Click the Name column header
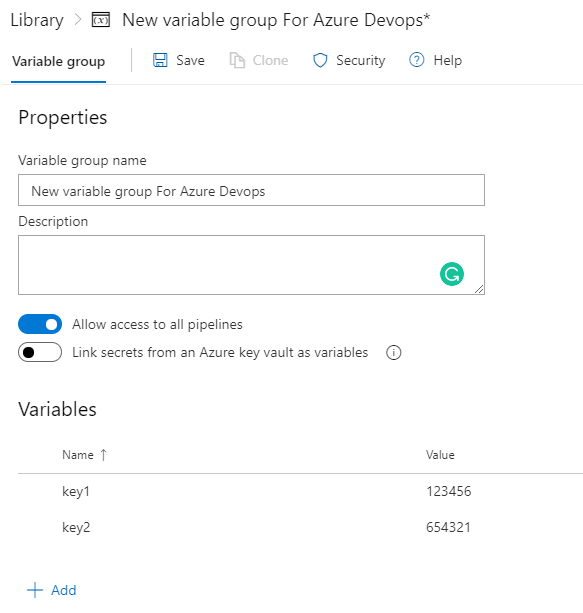Image resolution: width=583 pixels, height=613 pixels. [x=78, y=455]
